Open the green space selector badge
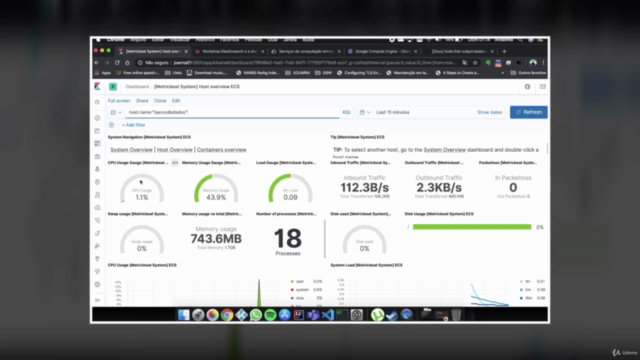 pyautogui.click(x=113, y=87)
